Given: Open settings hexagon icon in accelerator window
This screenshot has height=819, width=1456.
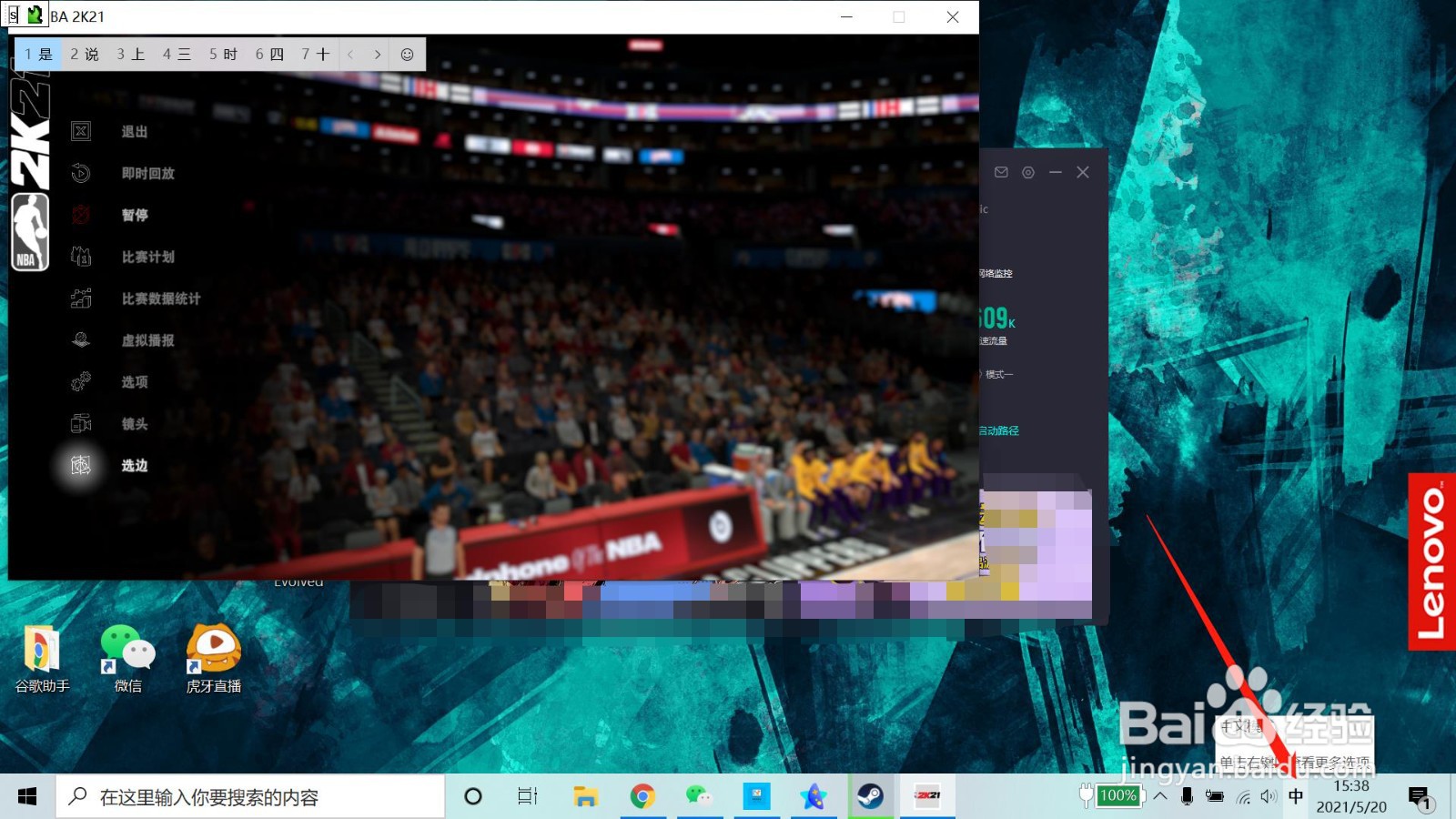Looking at the screenshot, I should [1028, 172].
